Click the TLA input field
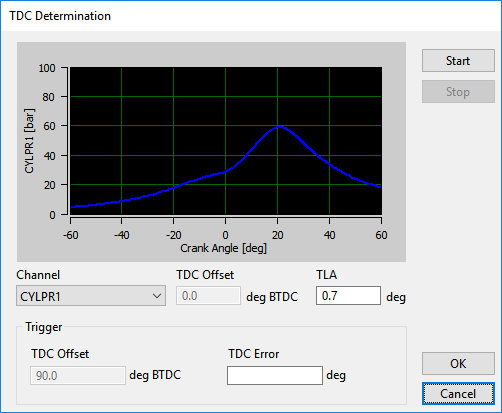This screenshot has height=413, width=502. [348, 296]
